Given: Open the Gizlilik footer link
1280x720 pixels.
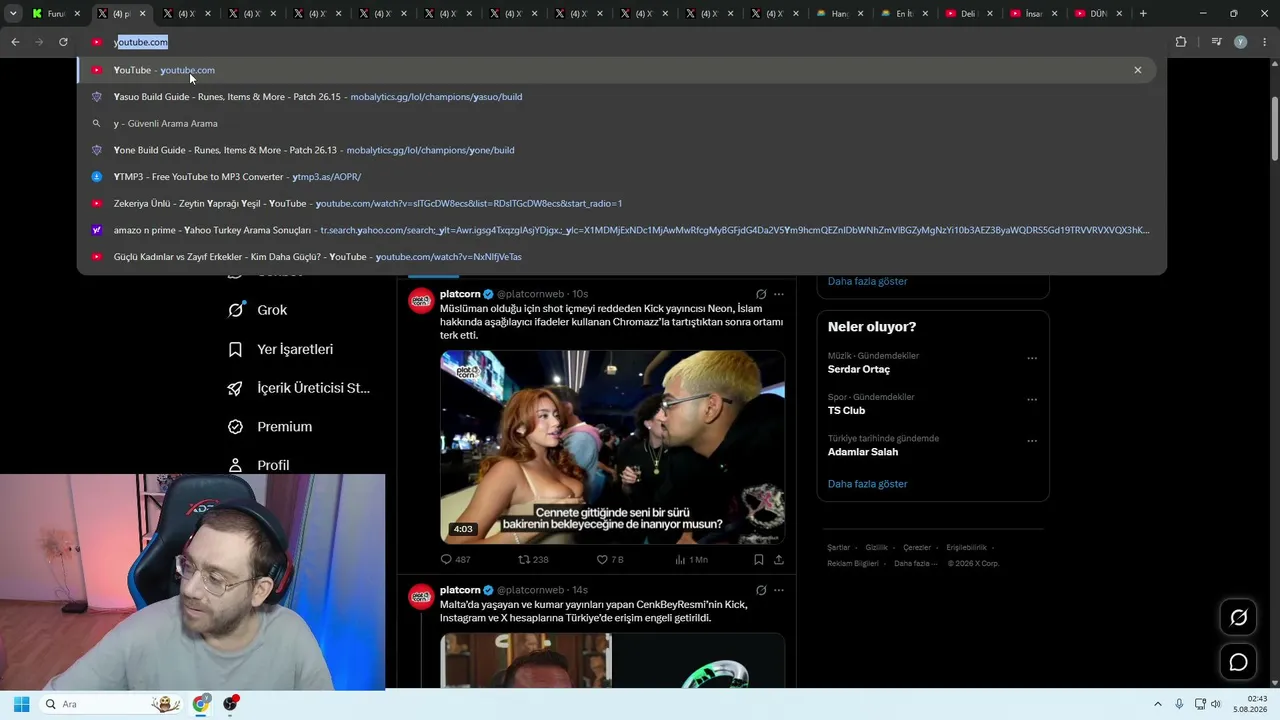Looking at the screenshot, I should (x=876, y=548).
